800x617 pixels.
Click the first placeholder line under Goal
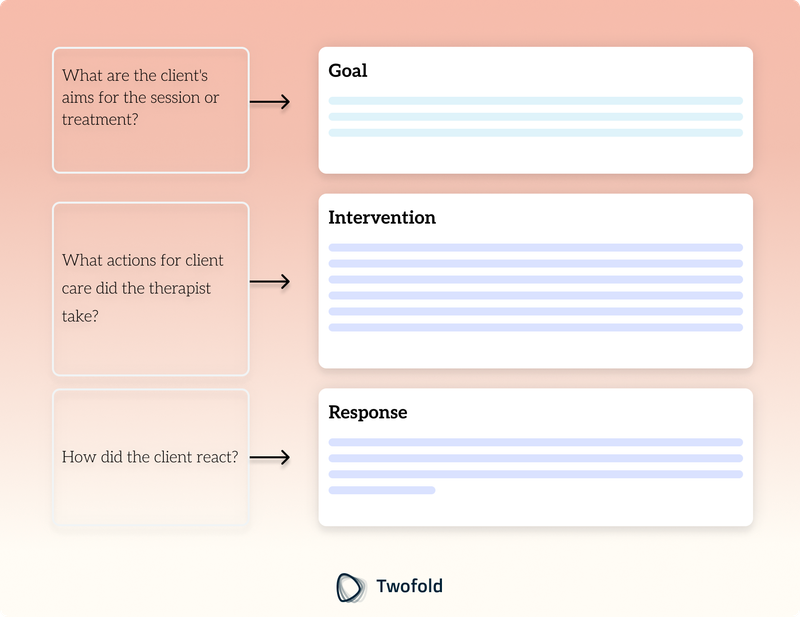[535, 101]
